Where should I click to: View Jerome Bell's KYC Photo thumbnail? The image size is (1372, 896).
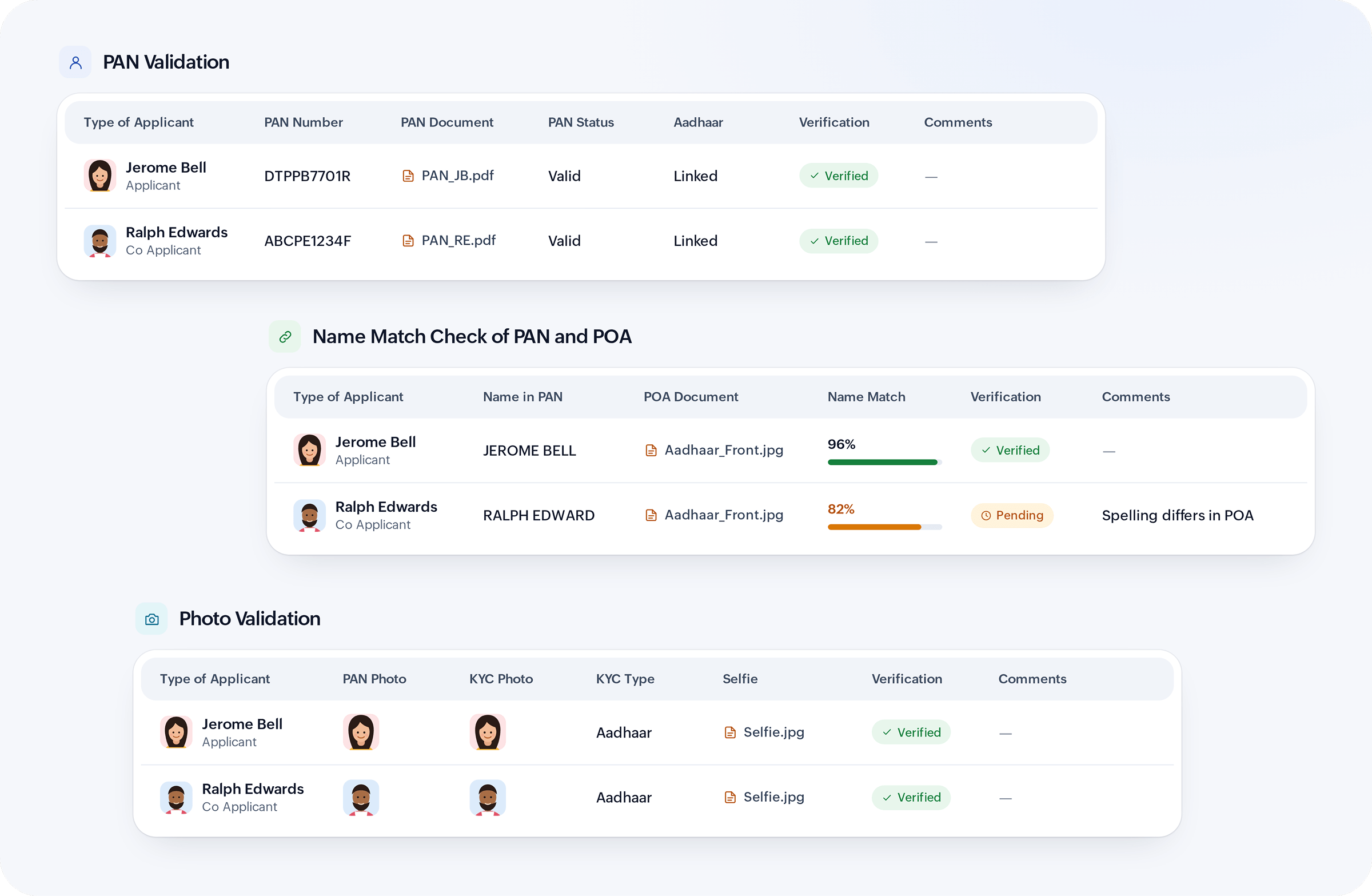coord(488,732)
